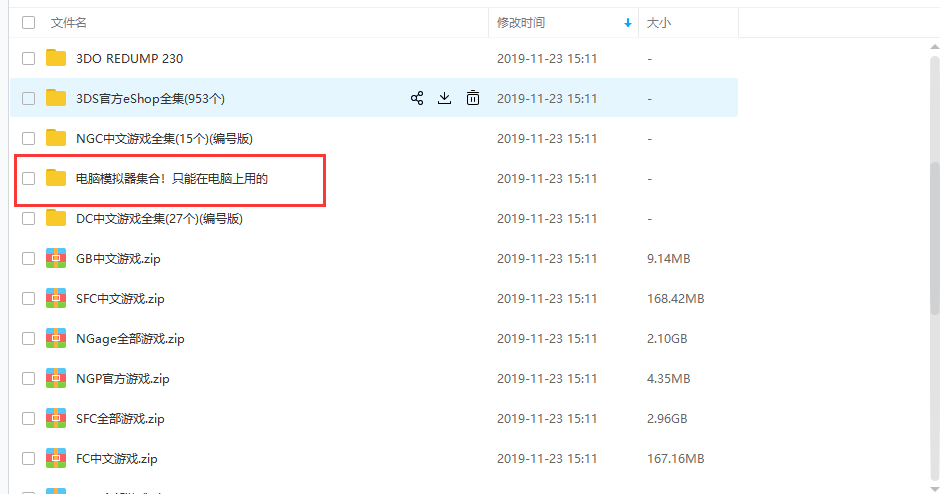Sort by 修改时间 column header
The width and height of the screenshot is (940, 494).
click(x=520, y=23)
